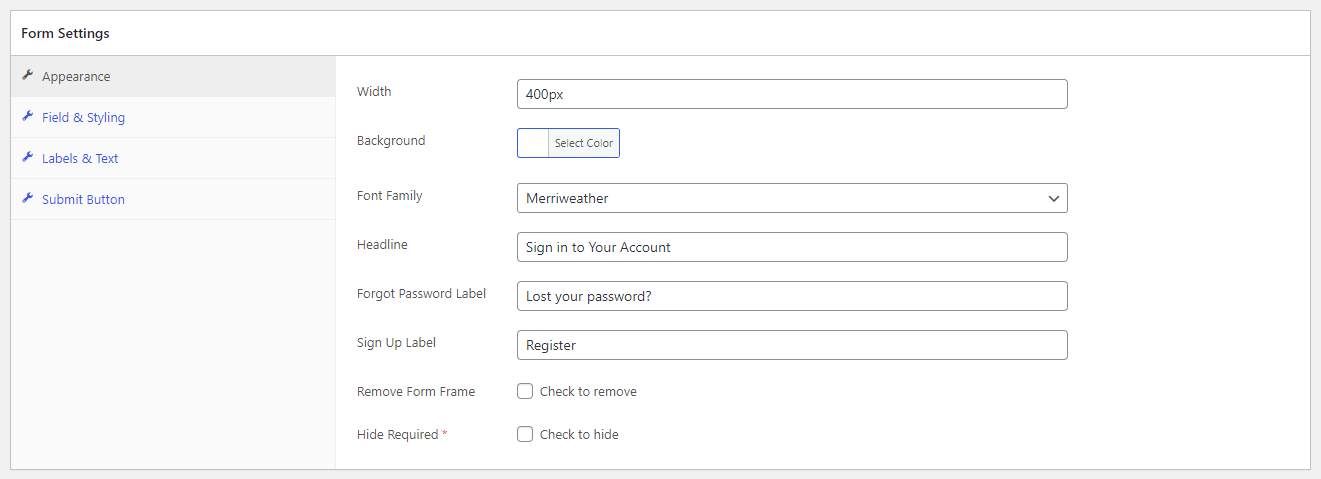Click into the Headline text field
Screen dimensions: 1321x479
pos(792,247)
